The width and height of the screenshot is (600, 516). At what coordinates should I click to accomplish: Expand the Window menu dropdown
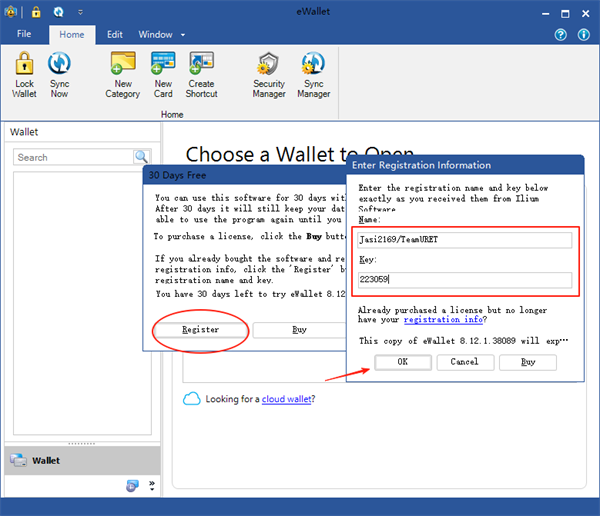coord(161,35)
